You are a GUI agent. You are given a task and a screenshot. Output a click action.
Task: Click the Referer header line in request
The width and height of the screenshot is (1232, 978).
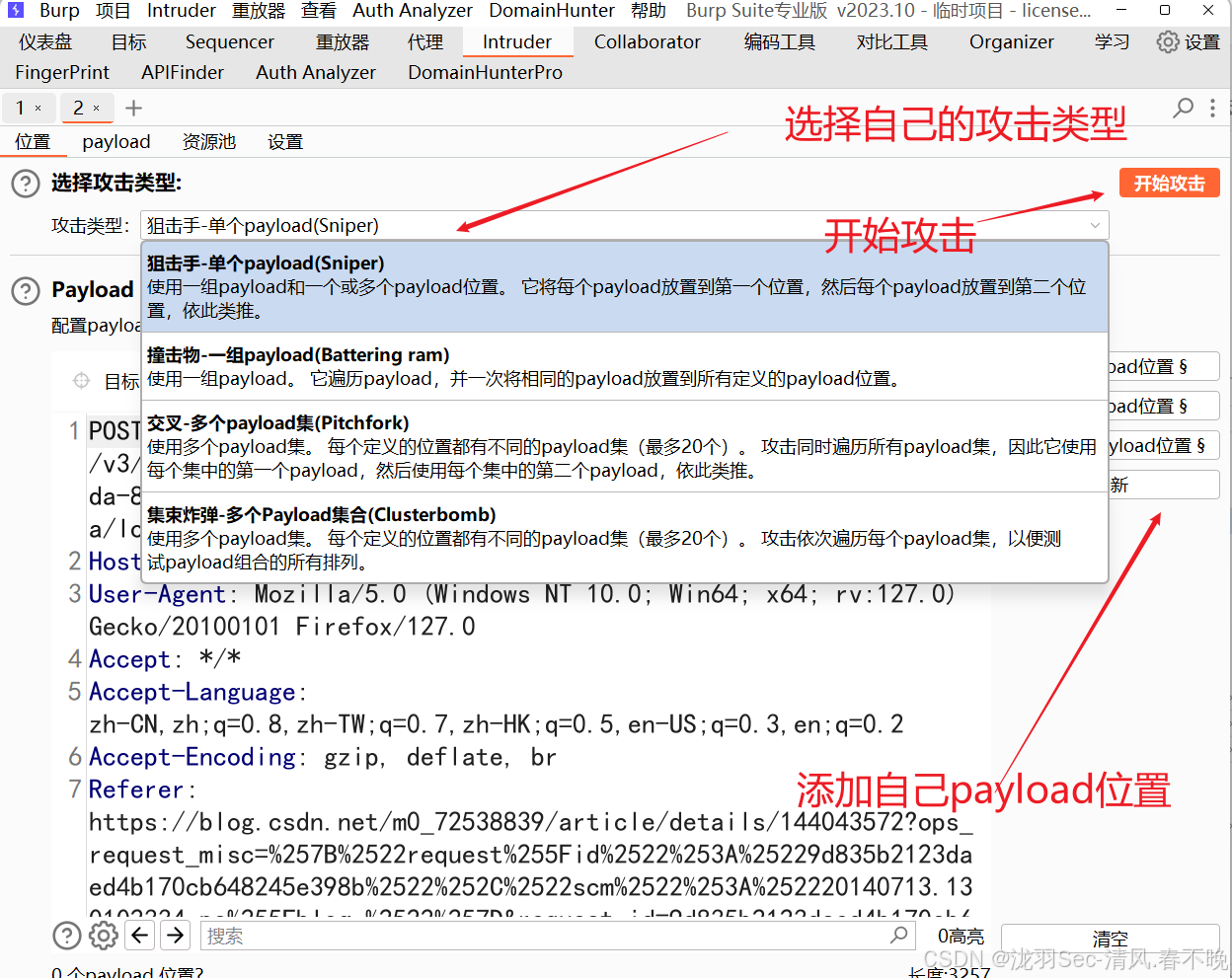[141, 790]
